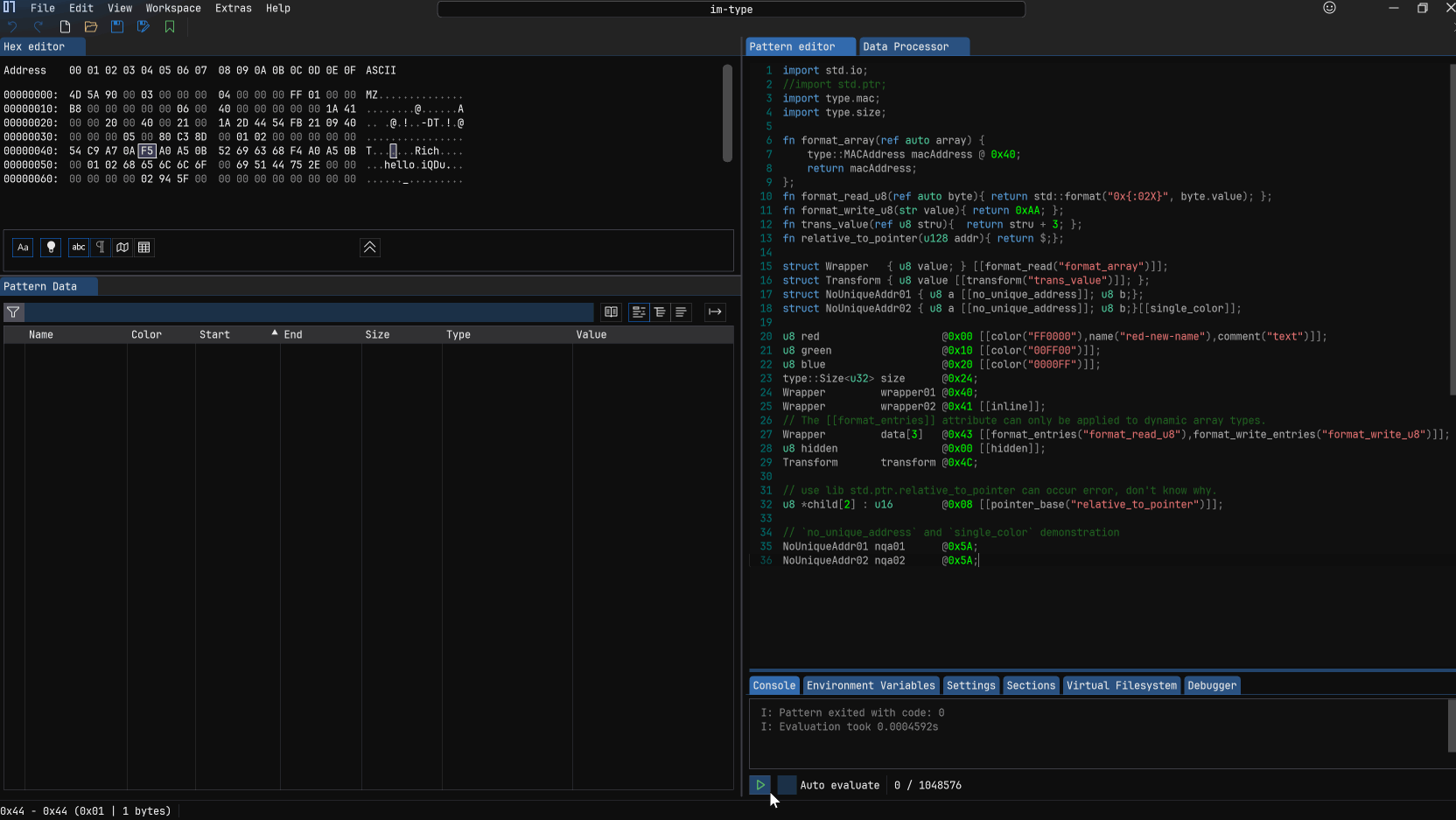Click the filter funnel icon in Pattern Data
The height and width of the screenshot is (820, 1456).
click(x=13, y=312)
